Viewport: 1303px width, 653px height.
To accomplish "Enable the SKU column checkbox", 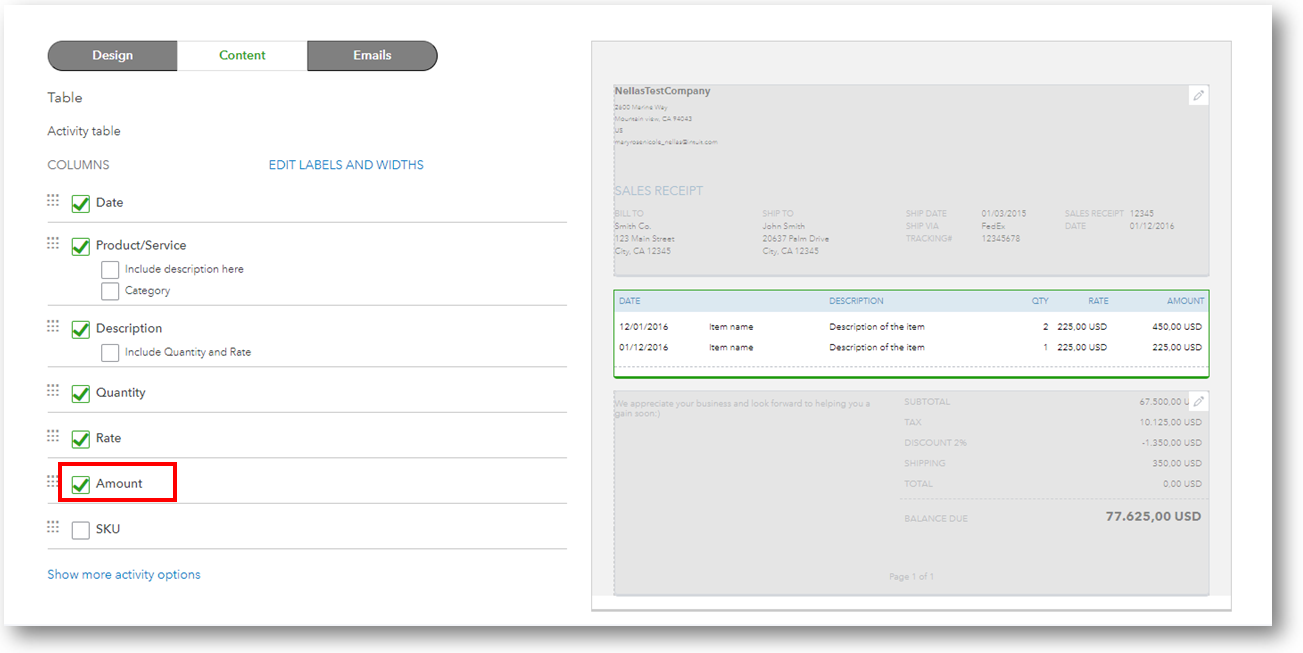I will click(x=81, y=530).
